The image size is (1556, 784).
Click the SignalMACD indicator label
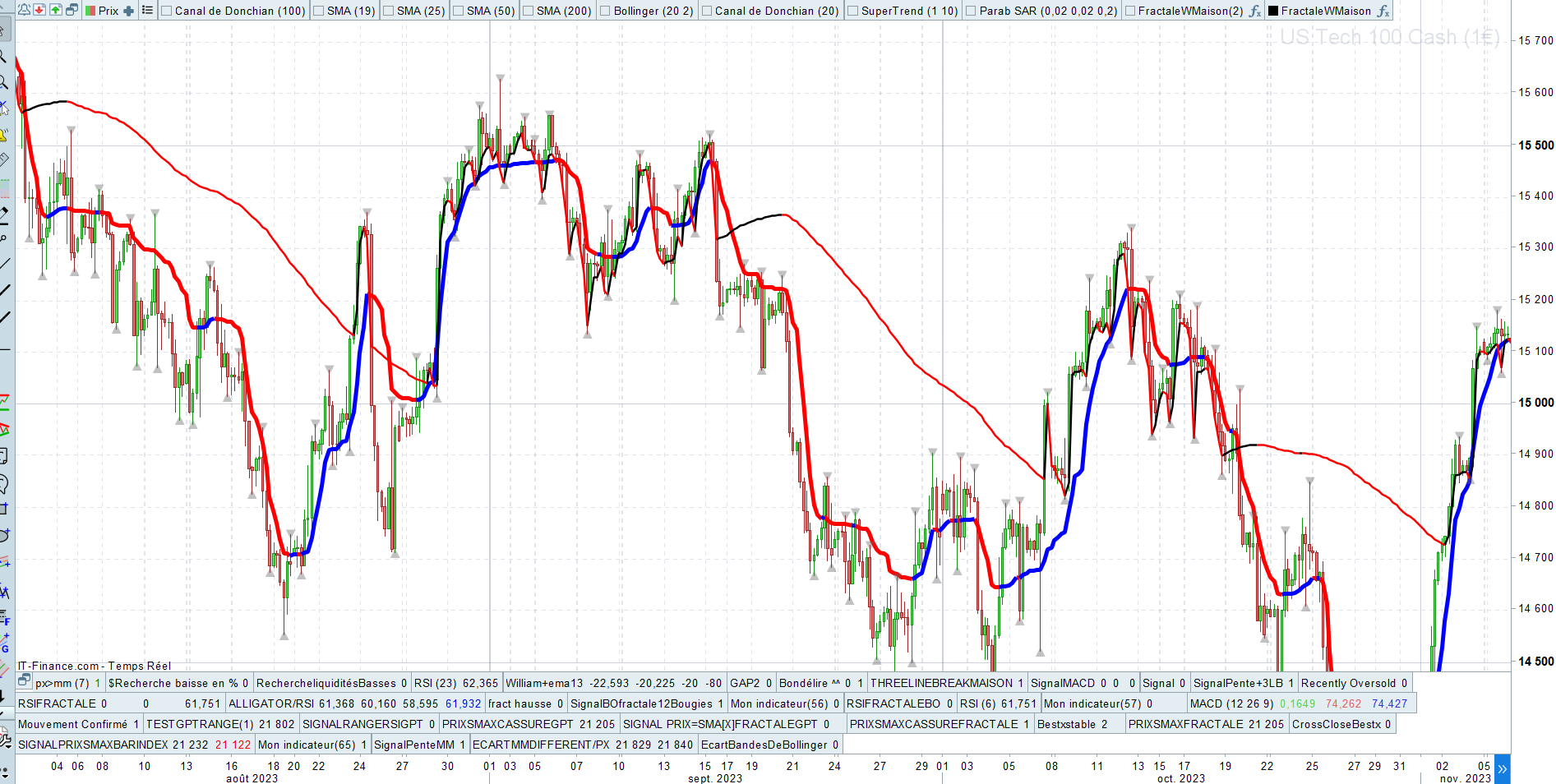pos(1064,683)
